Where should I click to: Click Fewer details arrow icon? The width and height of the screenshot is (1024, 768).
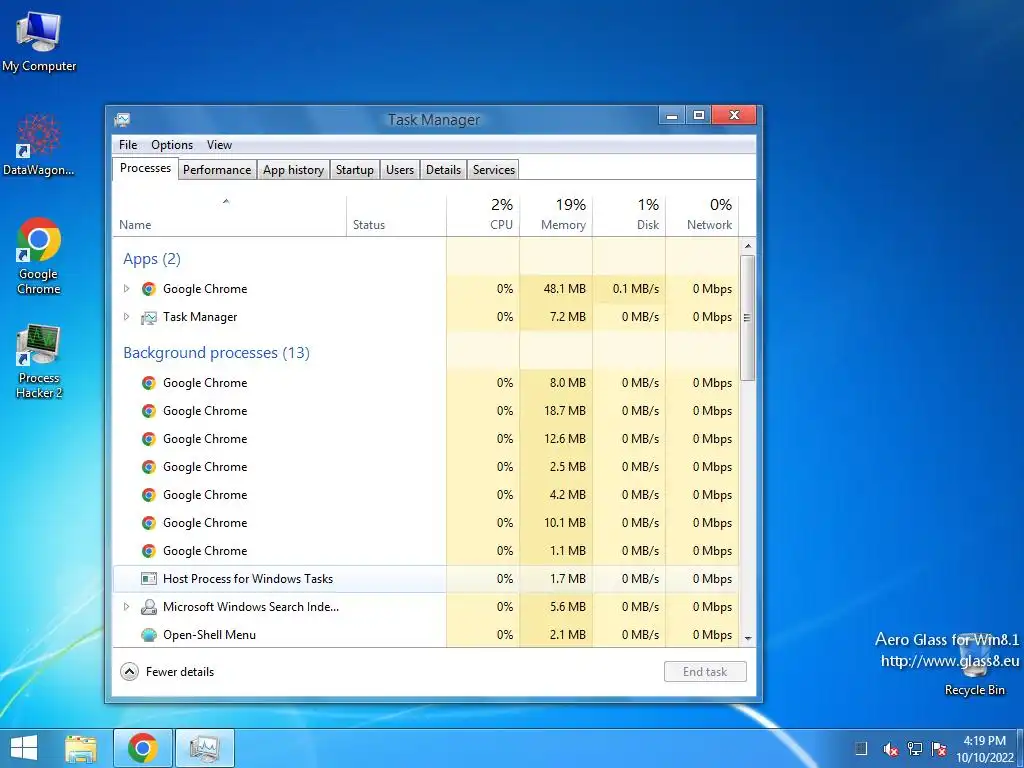click(129, 671)
